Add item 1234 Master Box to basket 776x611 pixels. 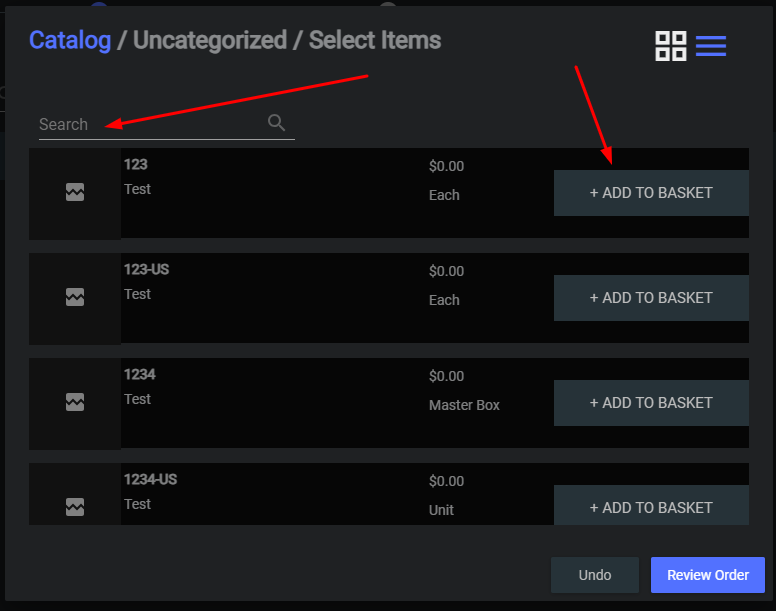tap(651, 403)
